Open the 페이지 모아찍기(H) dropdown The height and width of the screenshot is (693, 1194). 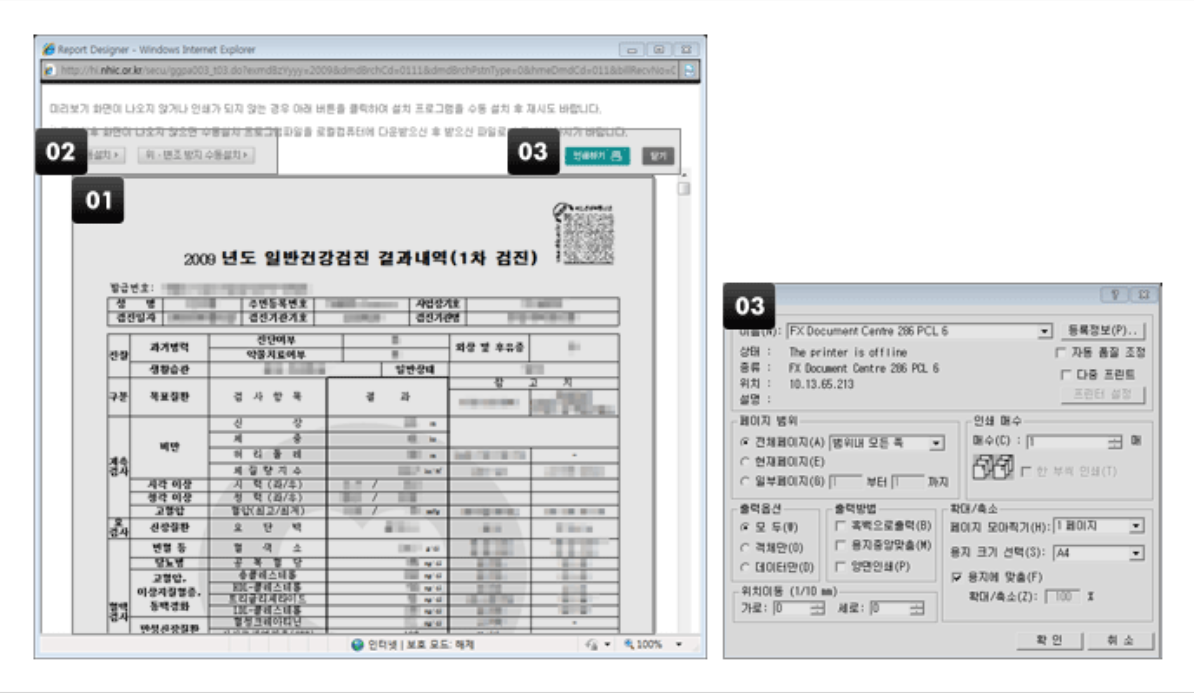(x=1136, y=526)
